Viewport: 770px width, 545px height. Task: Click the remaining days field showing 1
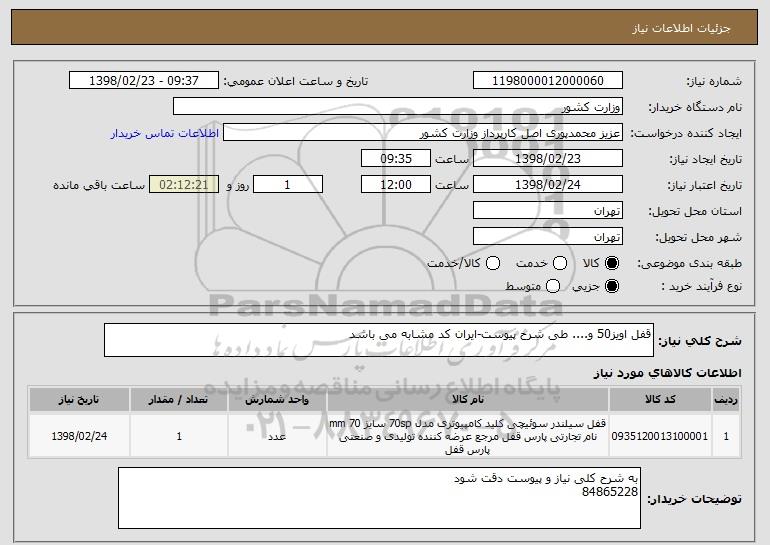point(288,185)
